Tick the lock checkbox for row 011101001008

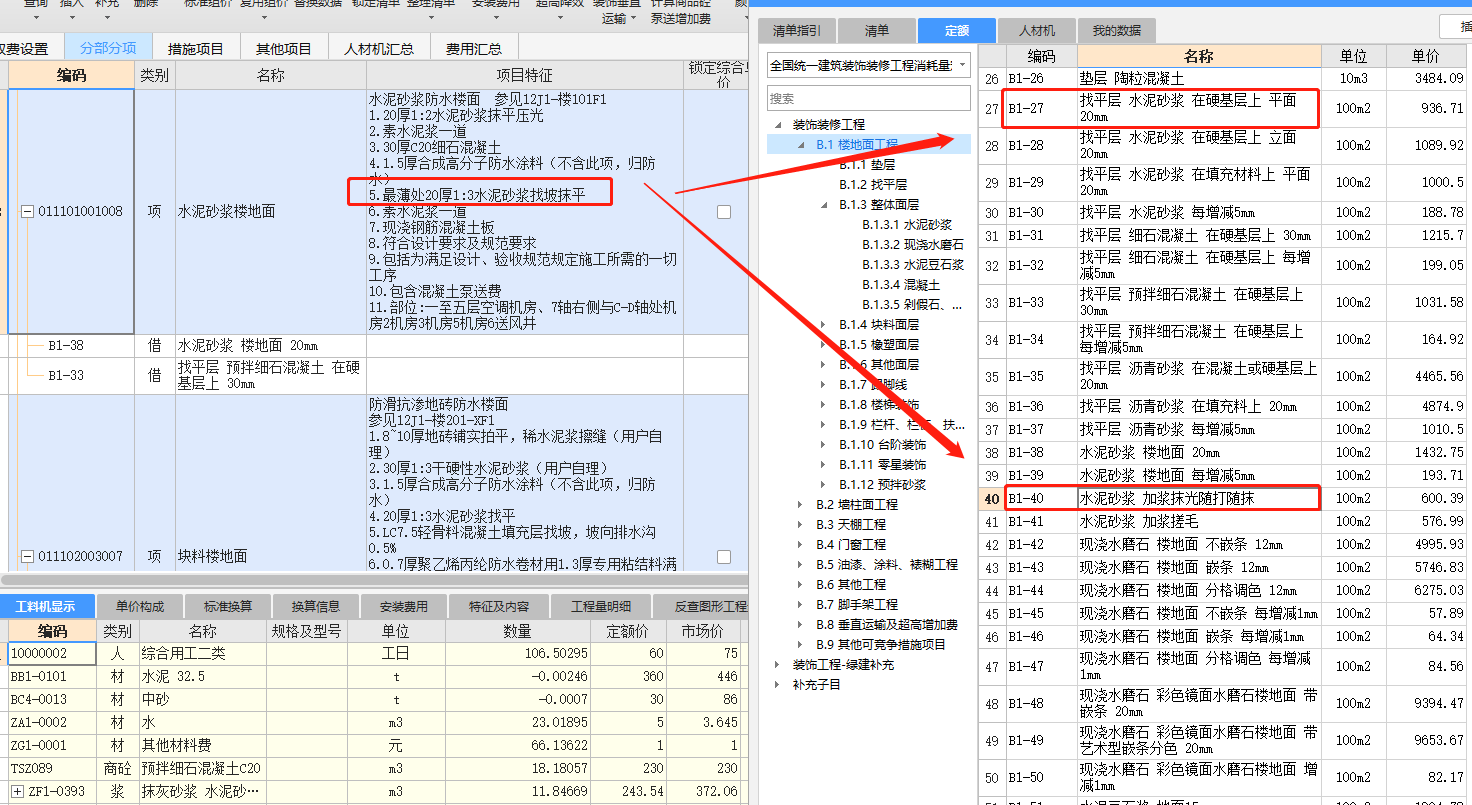[x=724, y=212]
